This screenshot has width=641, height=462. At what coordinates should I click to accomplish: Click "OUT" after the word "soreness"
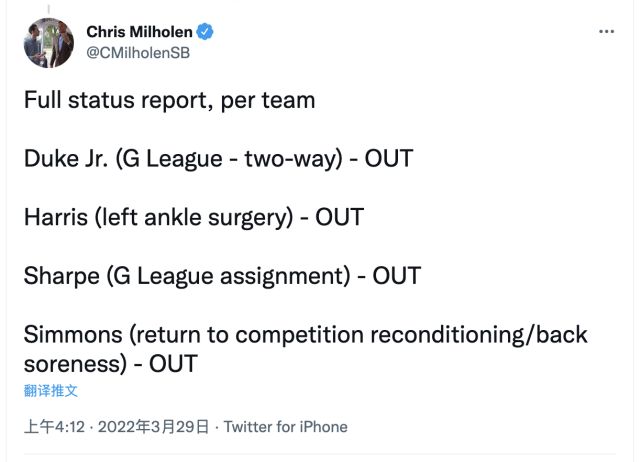point(173,362)
